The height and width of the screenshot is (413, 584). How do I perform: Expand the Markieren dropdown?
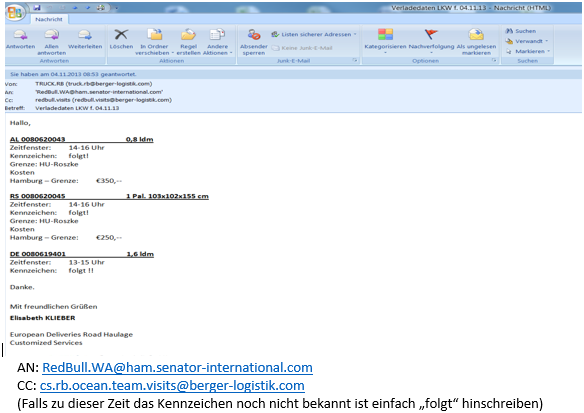[528, 51]
